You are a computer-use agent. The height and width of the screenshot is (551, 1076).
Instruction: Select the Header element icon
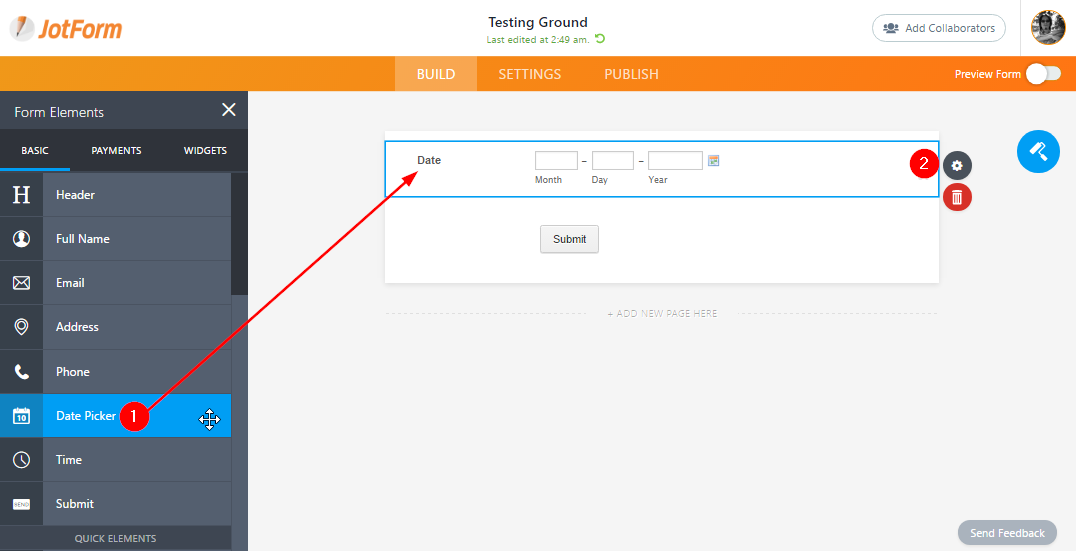[x=21, y=195]
